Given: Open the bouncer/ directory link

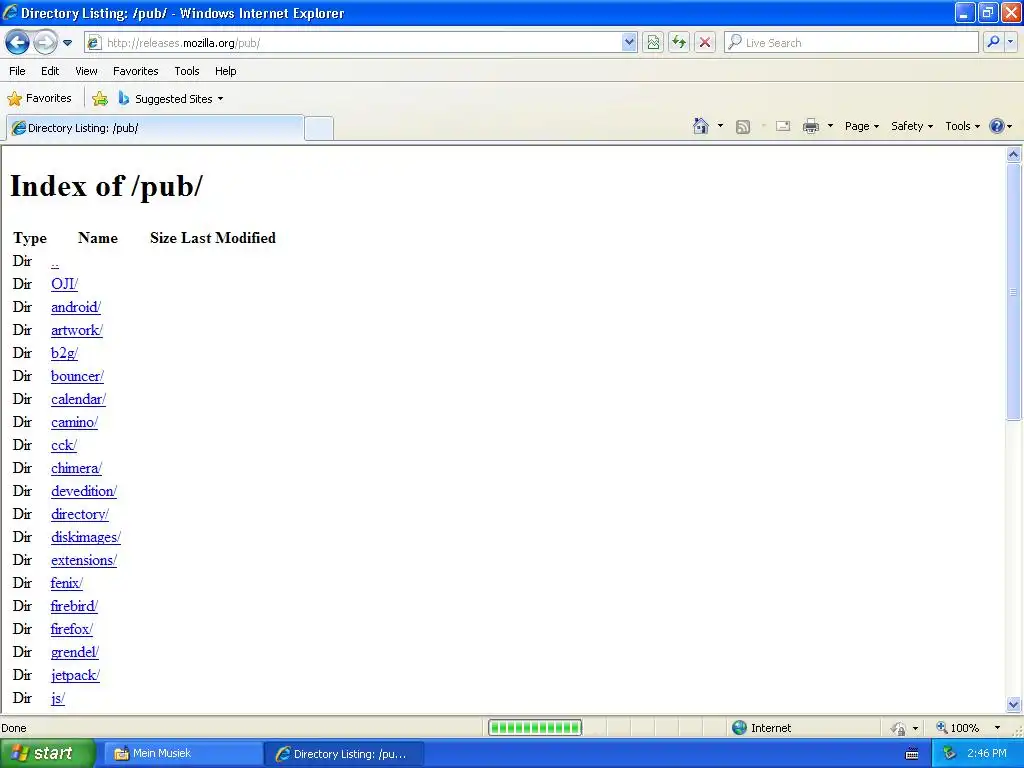Looking at the screenshot, I should pyautogui.click(x=77, y=376).
